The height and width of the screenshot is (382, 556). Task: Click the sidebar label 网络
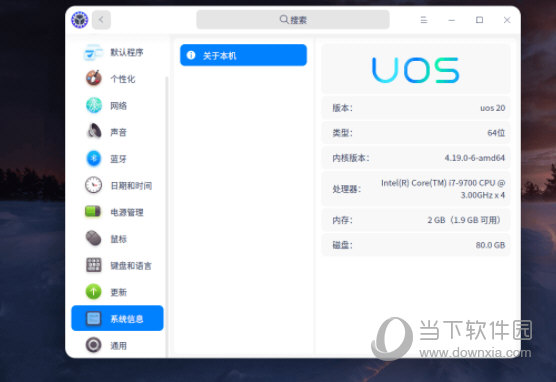pos(118,106)
